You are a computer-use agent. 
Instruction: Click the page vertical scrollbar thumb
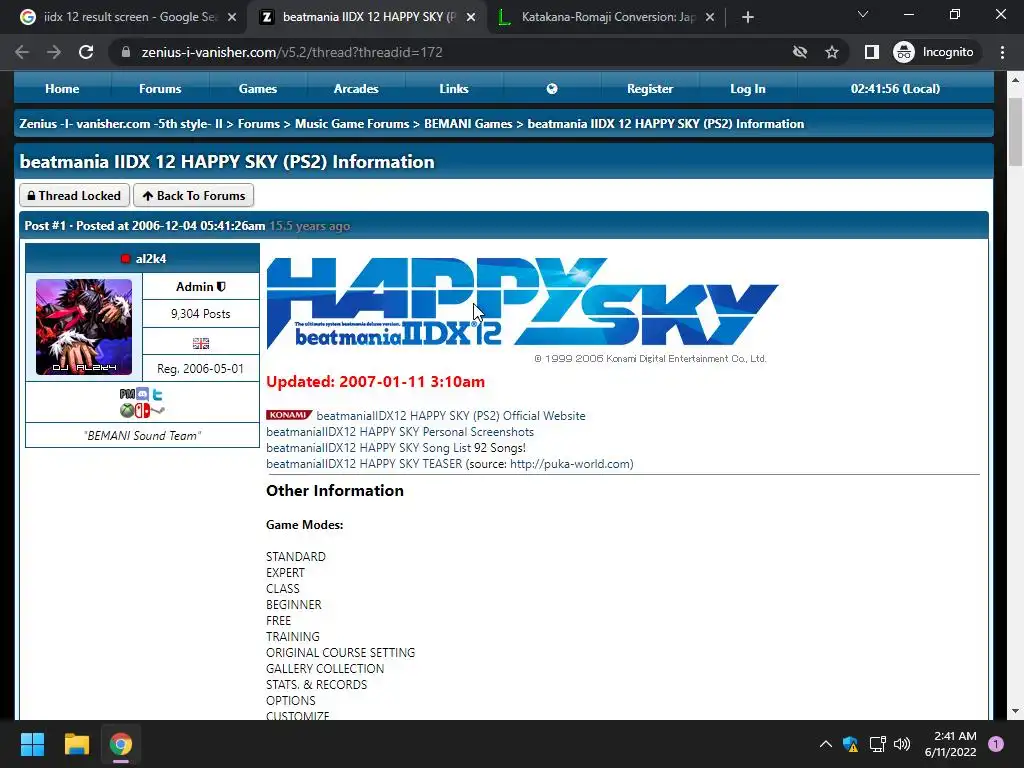pyautogui.click(x=1015, y=132)
